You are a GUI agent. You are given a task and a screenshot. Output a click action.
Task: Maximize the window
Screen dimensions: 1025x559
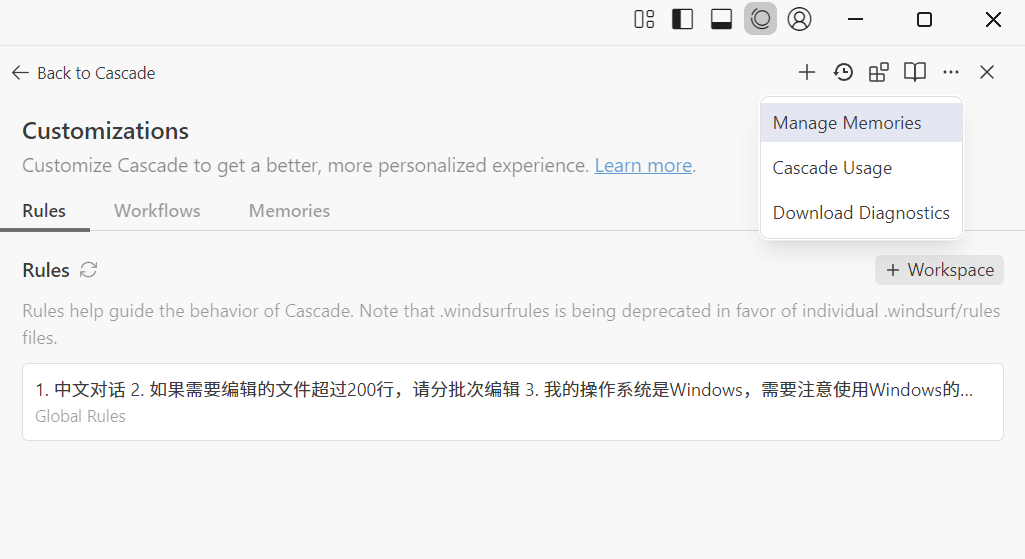coord(924,19)
